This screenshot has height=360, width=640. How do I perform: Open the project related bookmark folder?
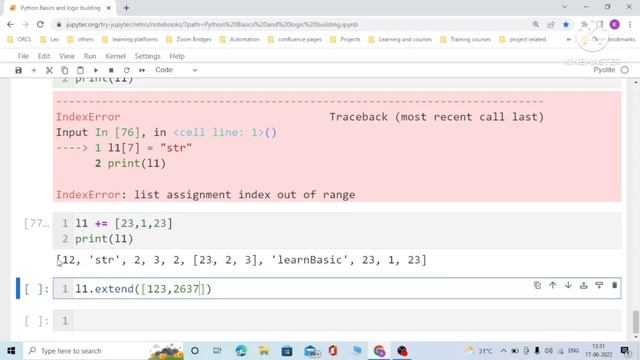click(522, 39)
